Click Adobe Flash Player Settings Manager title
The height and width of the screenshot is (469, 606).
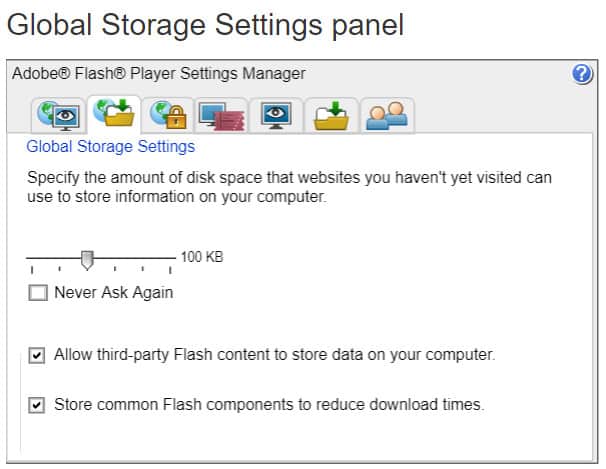pos(159,73)
